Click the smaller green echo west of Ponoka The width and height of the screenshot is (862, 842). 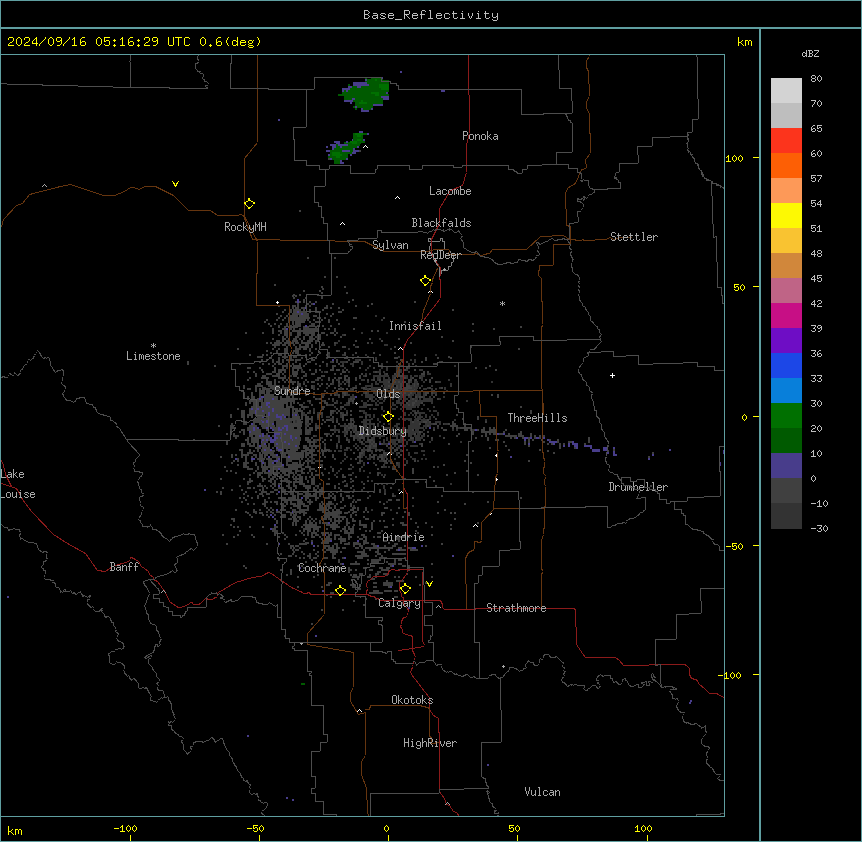click(346, 148)
